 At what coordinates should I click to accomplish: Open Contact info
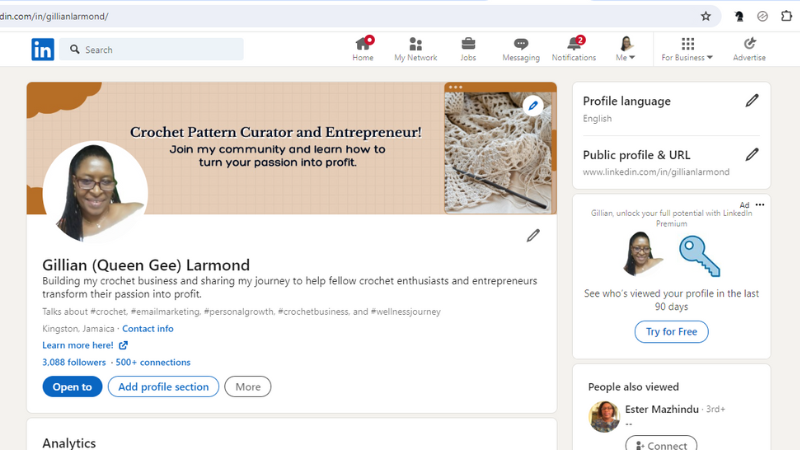[147, 329]
